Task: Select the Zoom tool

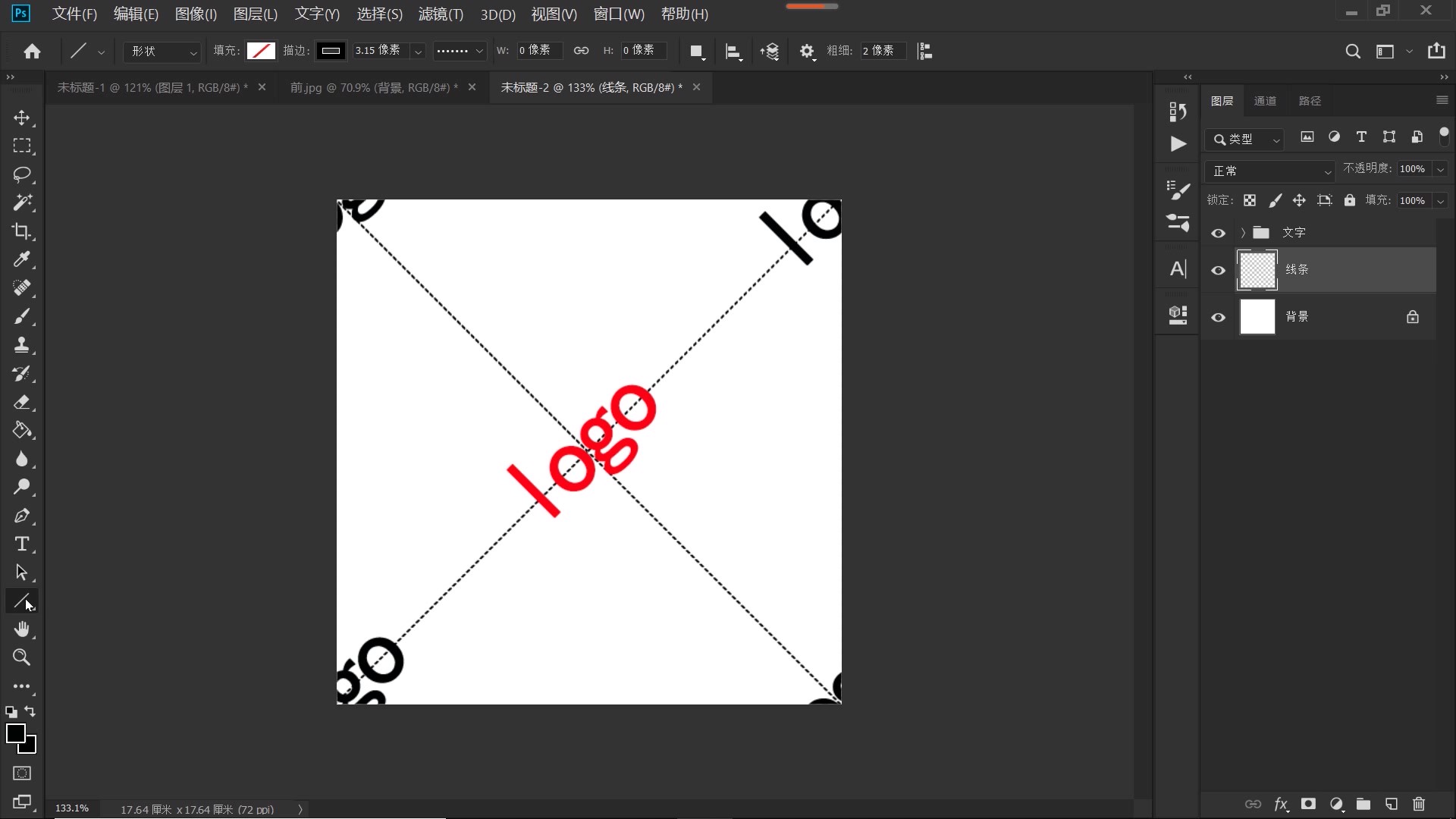Action: [22, 657]
